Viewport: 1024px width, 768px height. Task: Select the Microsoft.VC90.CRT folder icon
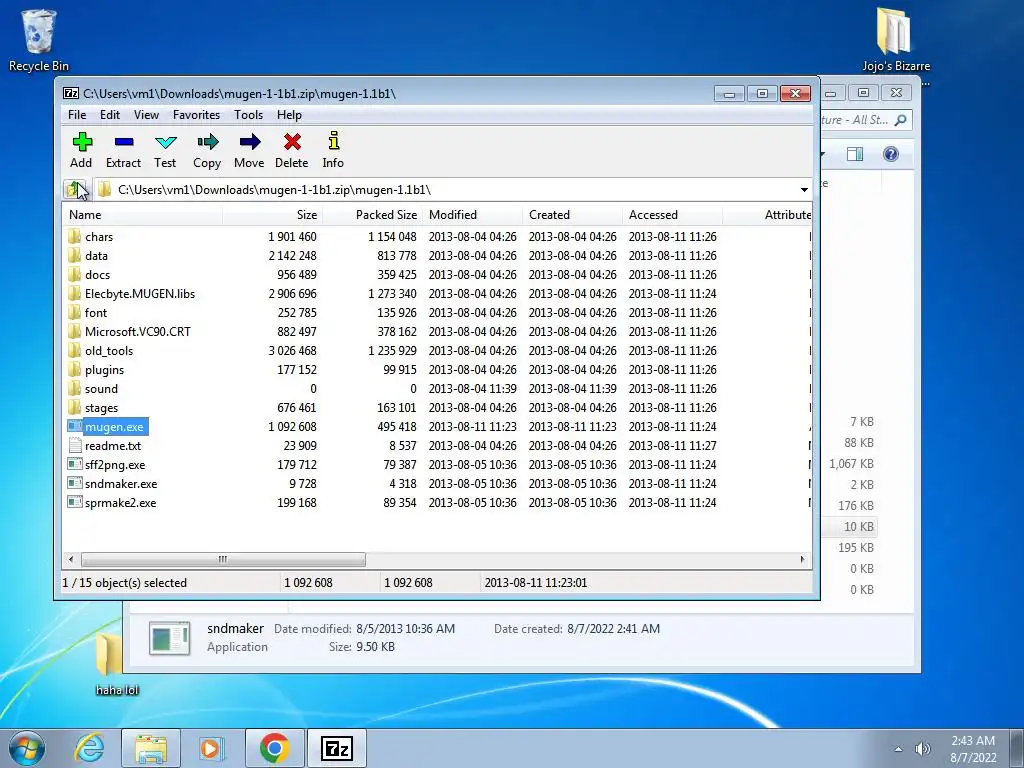(x=74, y=331)
